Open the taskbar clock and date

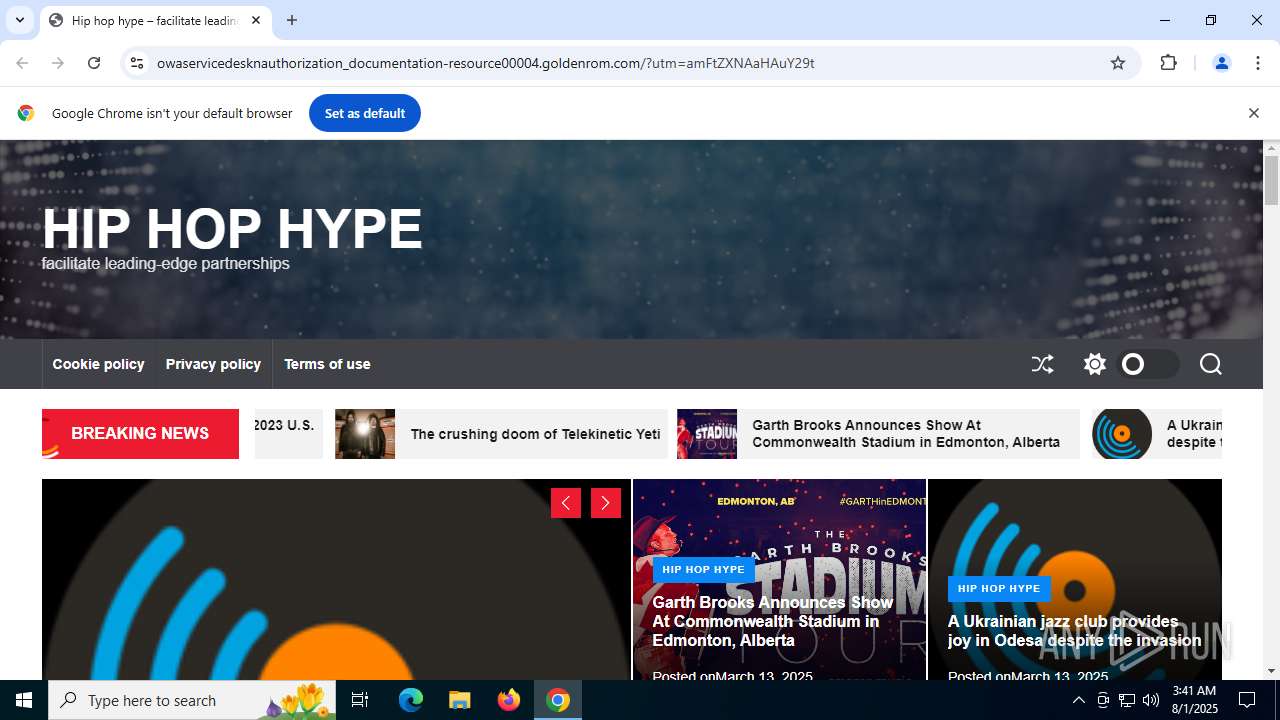click(1194, 700)
